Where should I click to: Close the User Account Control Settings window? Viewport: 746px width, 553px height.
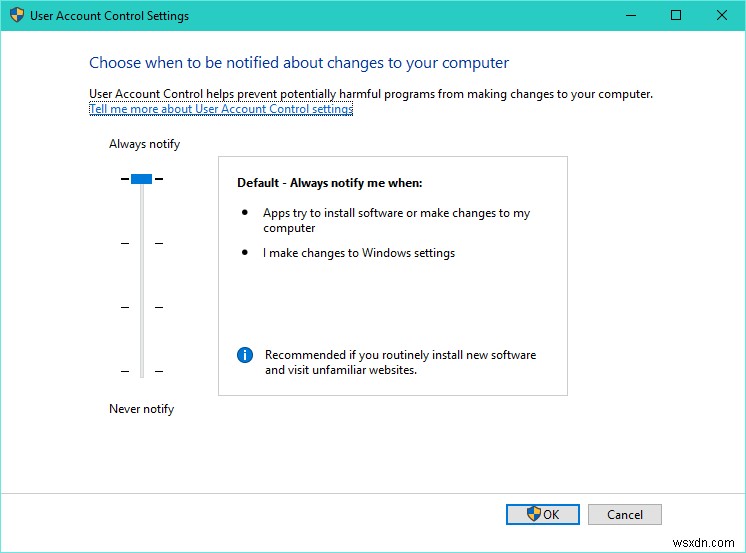(722, 15)
